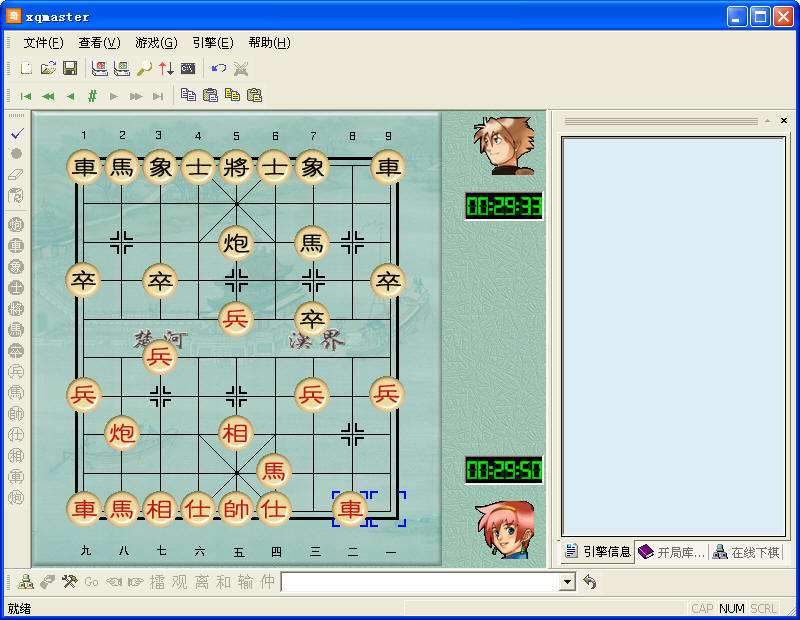Viewport: 800px width, 620px height.
Task: Paste a position from clipboard
Action: 212,95
